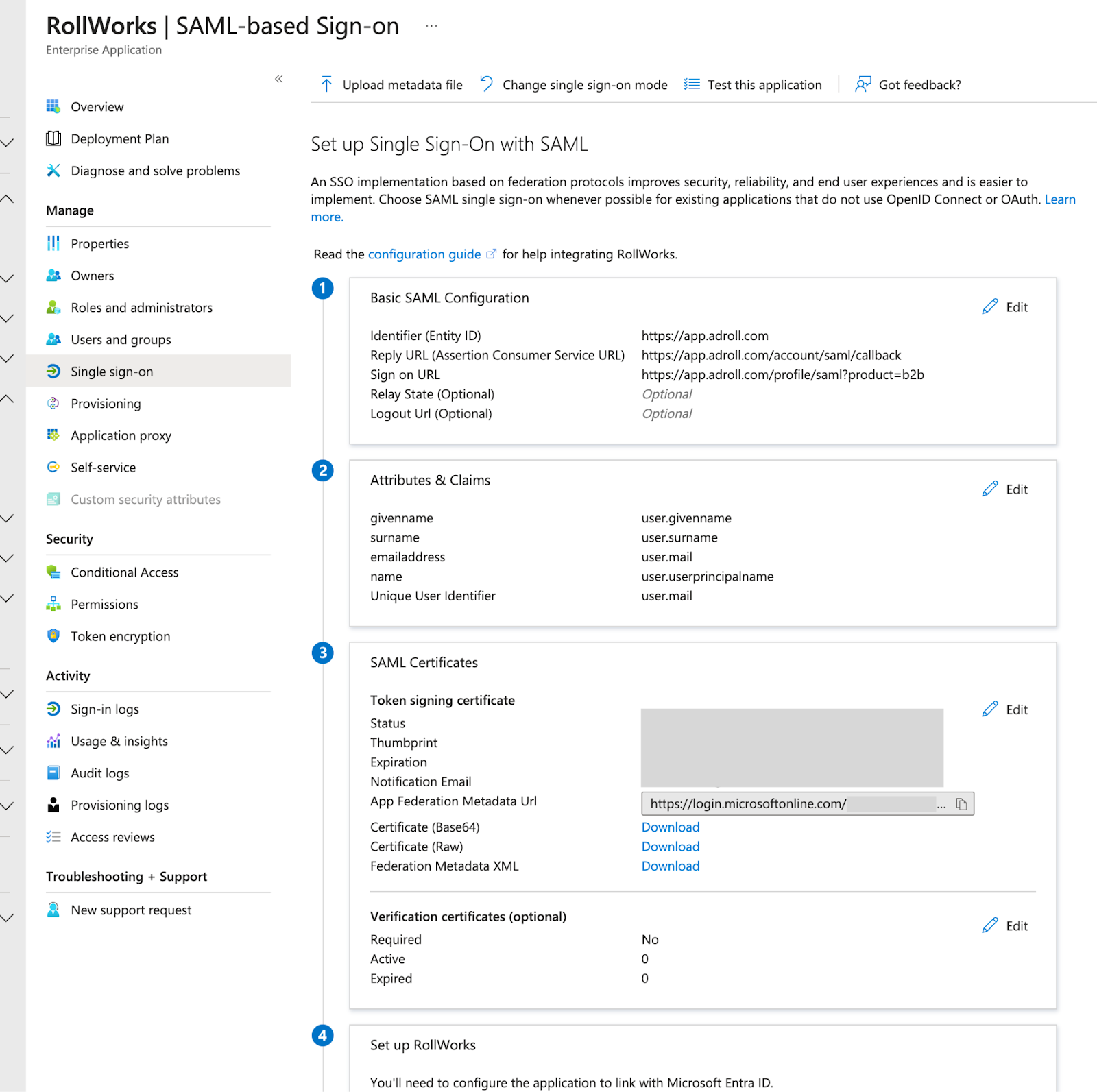Click the App Federation Metadata Url field
This screenshot has height=1092, width=1097.
[788, 804]
